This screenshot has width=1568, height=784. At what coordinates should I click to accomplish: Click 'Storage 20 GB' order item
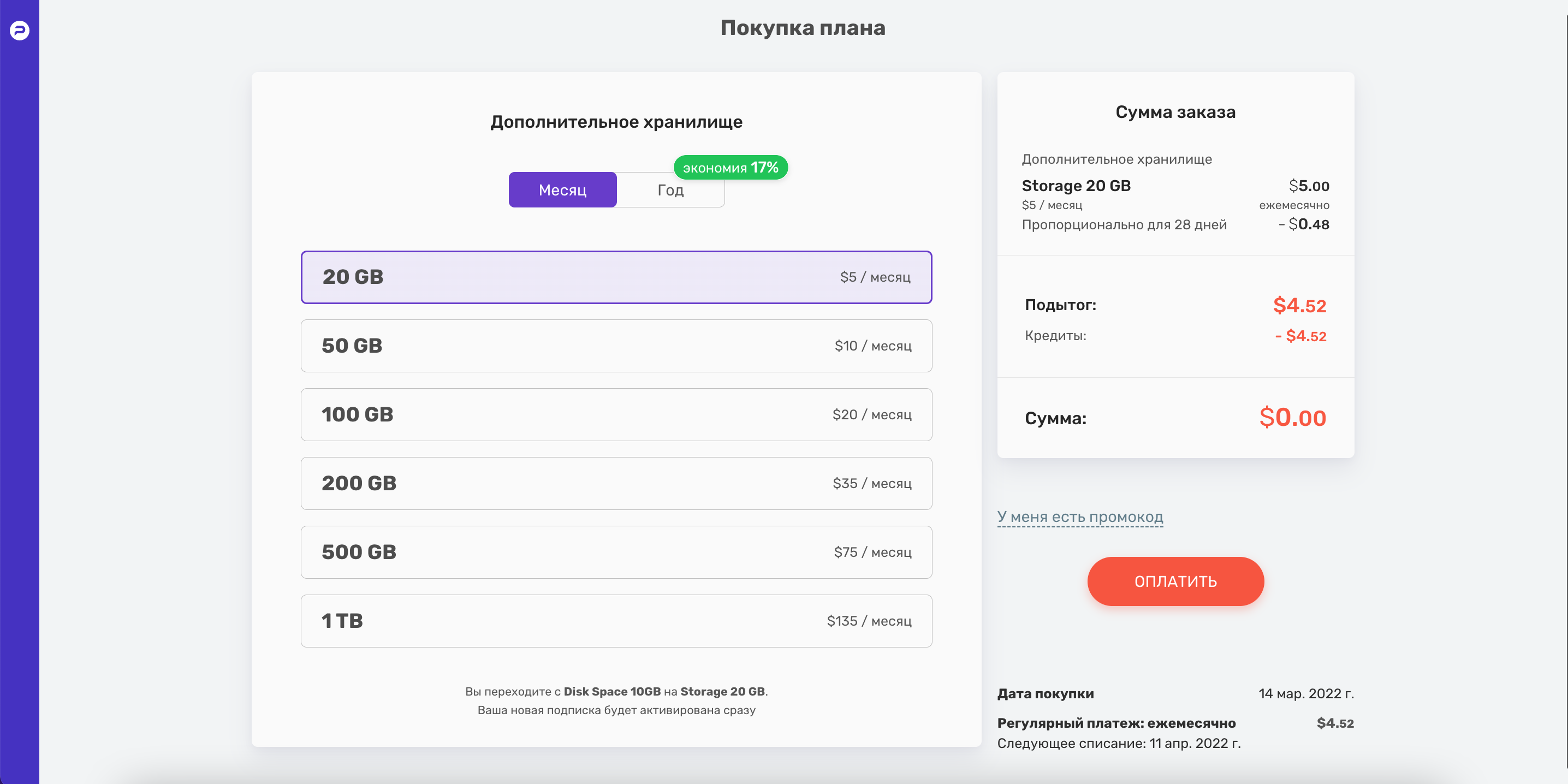point(1076,186)
